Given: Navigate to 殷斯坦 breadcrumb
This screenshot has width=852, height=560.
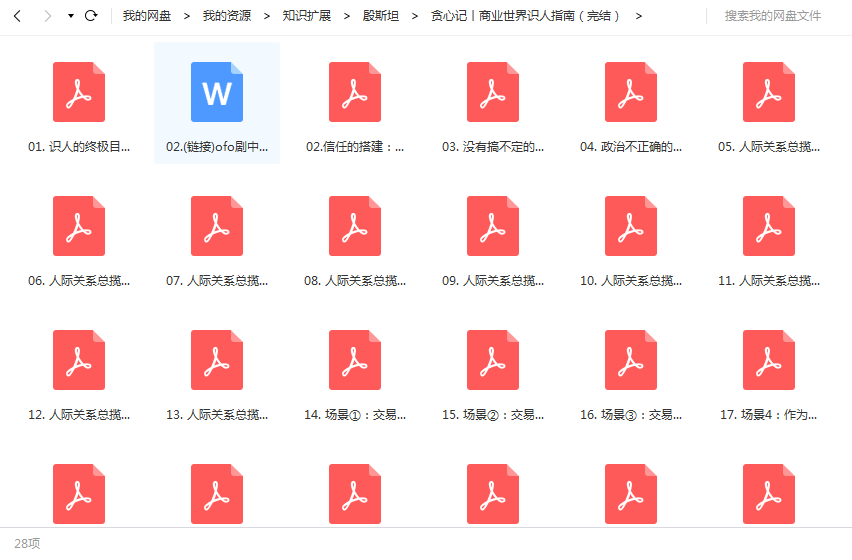Looking at the screenshot, I should (x=380, y=16).
